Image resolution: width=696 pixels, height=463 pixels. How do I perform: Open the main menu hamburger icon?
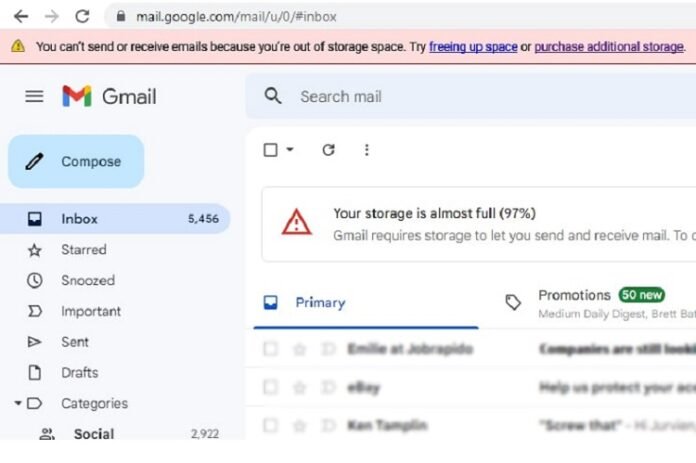34,96
